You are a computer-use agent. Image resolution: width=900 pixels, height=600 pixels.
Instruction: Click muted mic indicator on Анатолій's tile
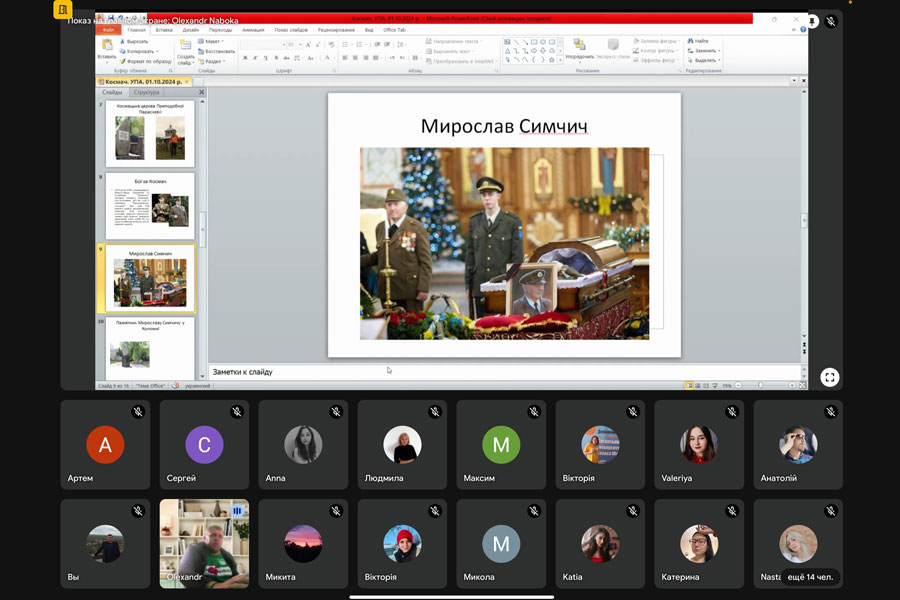coord(831,412)
